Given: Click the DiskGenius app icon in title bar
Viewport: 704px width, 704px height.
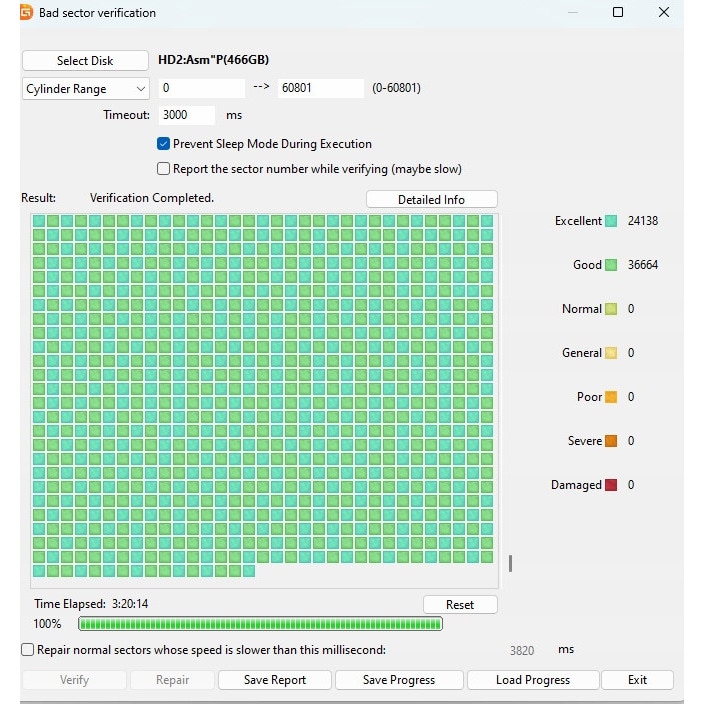Looking at the screenshot, I should tap(25, 13).
